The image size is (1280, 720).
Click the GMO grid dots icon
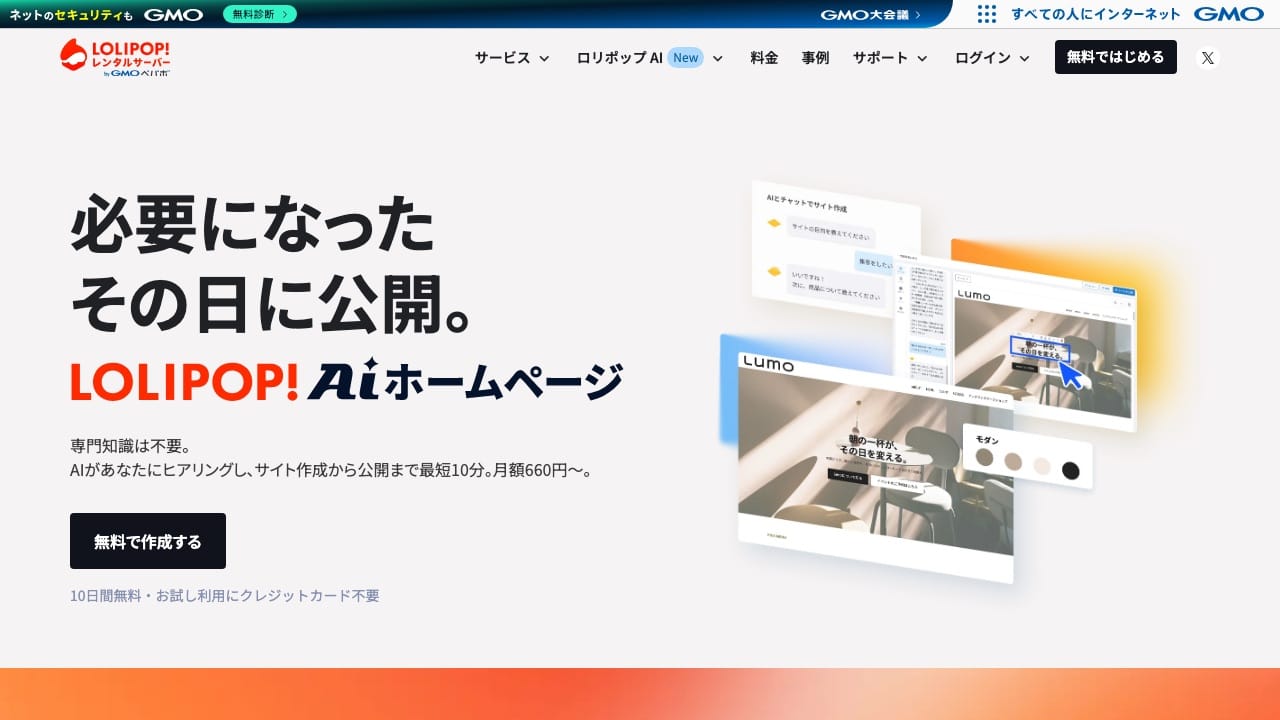tap(987, 14)
